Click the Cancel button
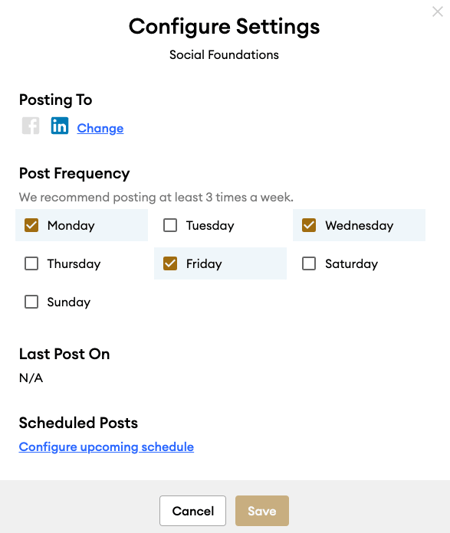 tap(193, 511)
